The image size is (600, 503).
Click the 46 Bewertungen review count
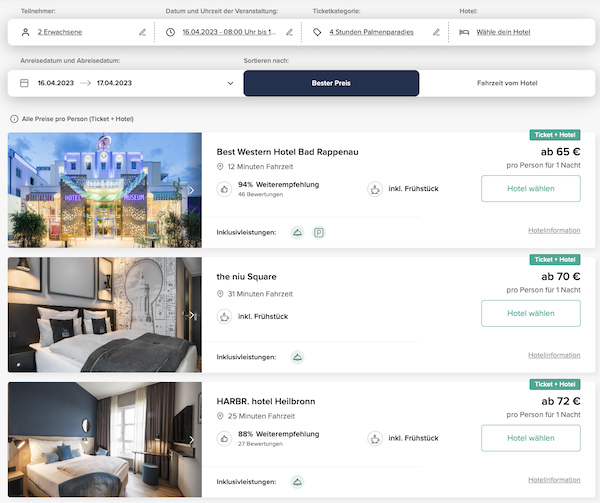[x=261, y=194]
